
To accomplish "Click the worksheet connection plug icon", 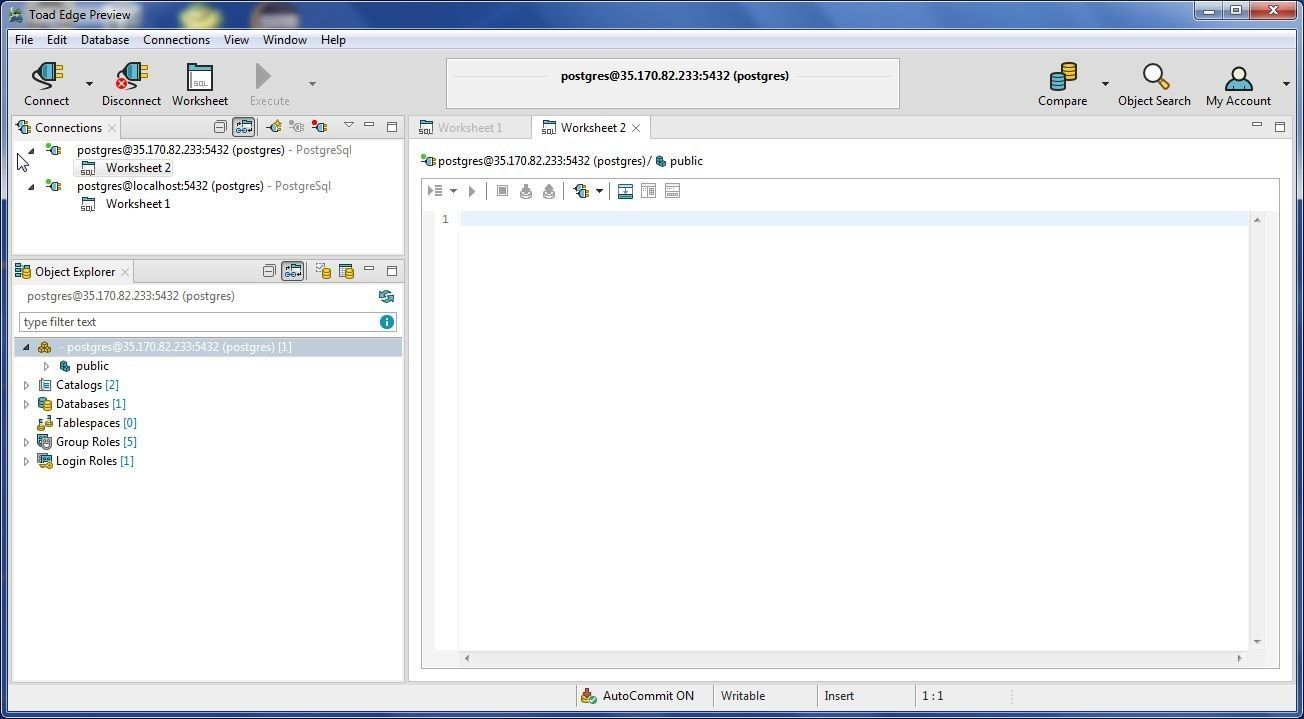I will (581, 191).
